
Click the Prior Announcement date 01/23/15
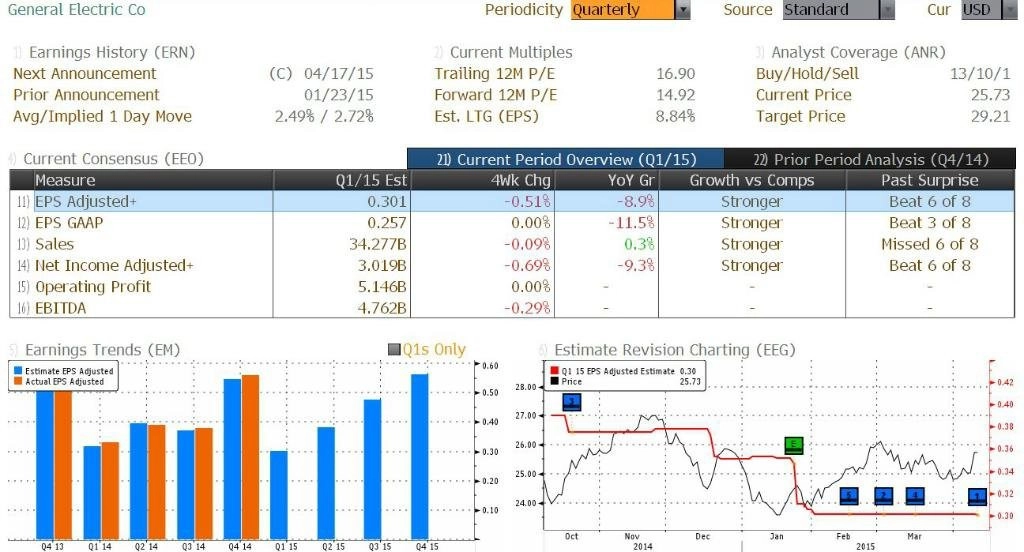(x=338, y=95)
